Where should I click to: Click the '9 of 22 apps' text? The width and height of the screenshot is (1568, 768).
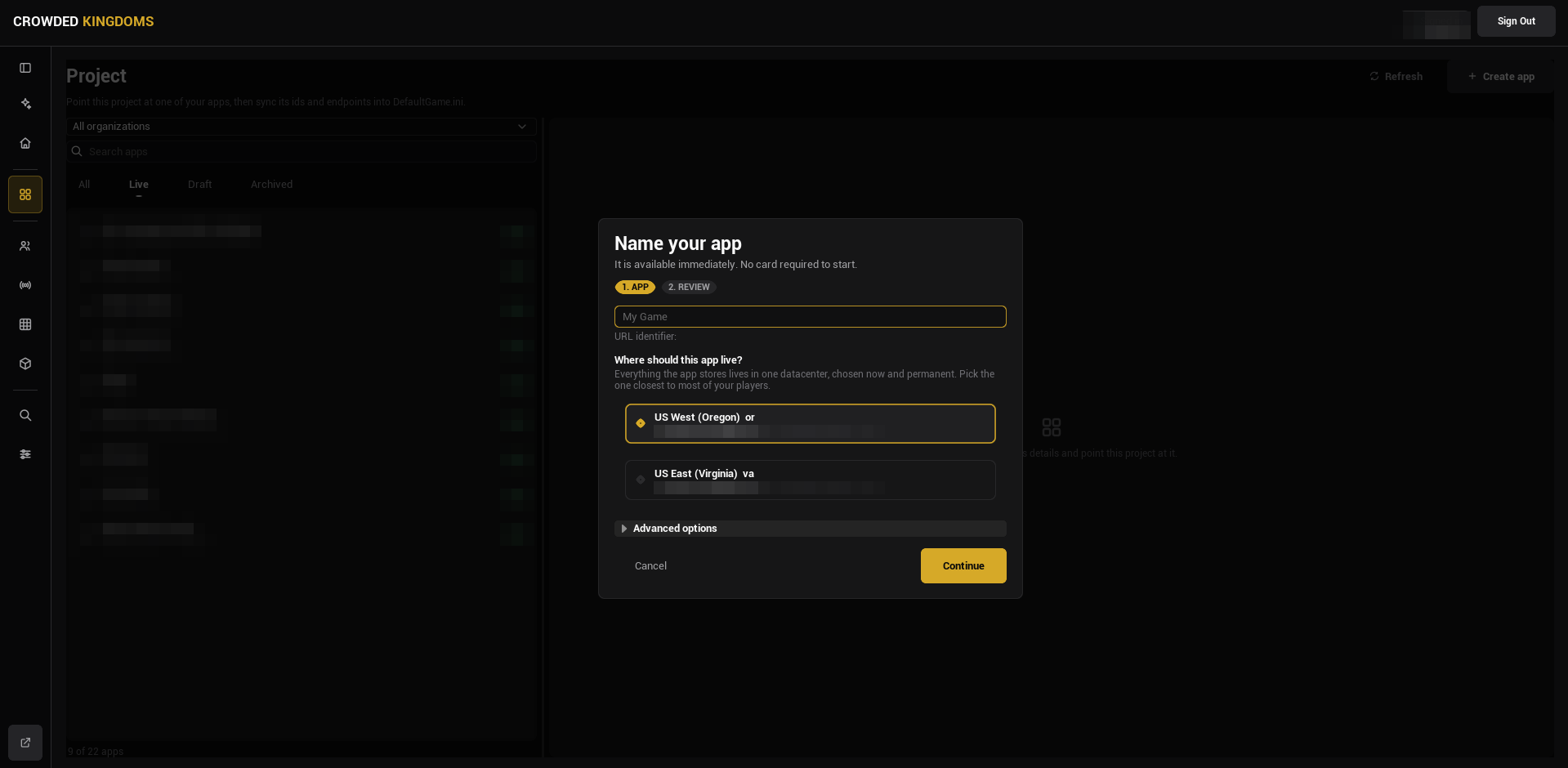tap(96, 752)
